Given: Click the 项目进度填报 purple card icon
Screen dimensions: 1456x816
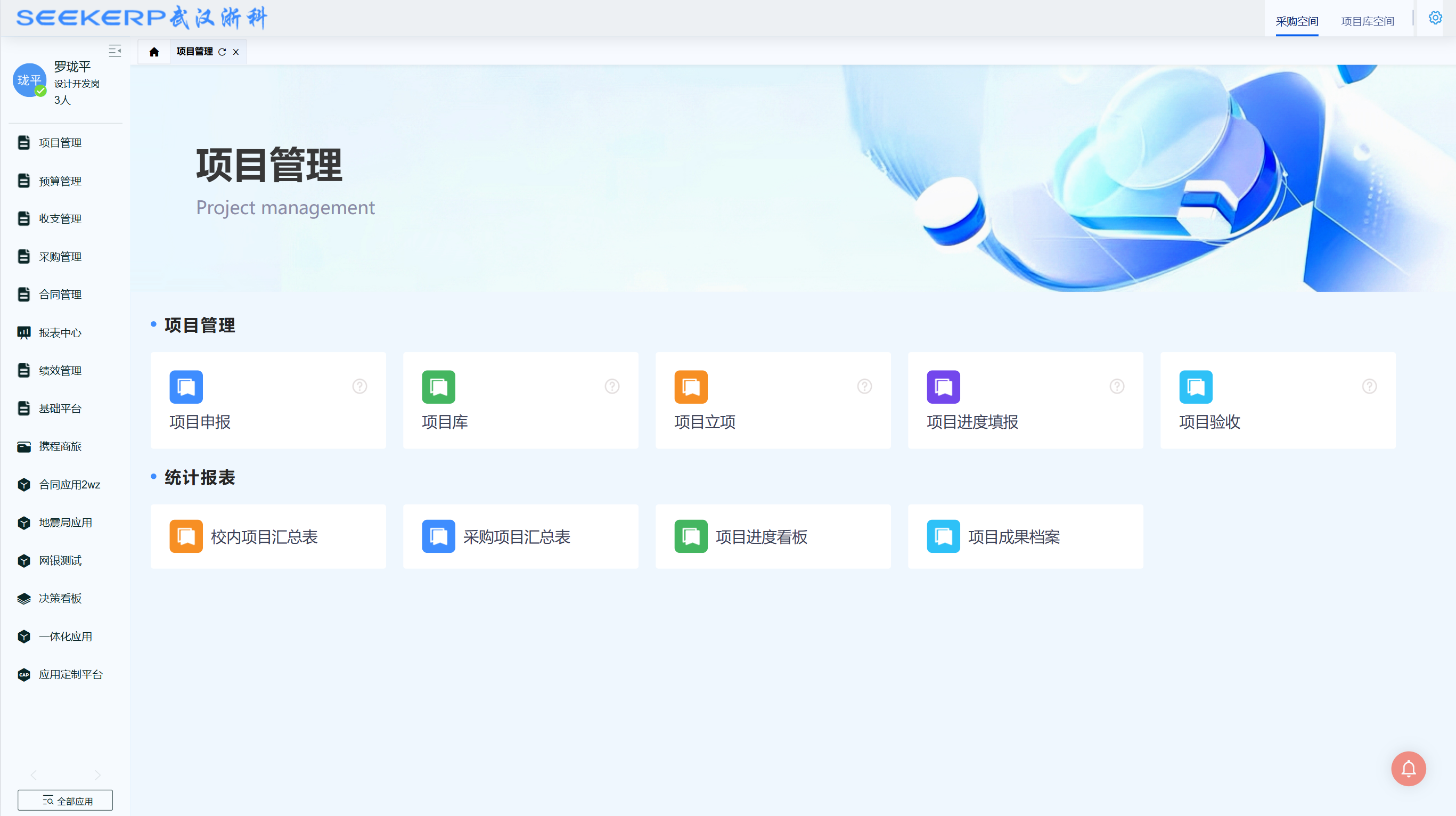Looking at the screenshot, I should pos(943,387).
